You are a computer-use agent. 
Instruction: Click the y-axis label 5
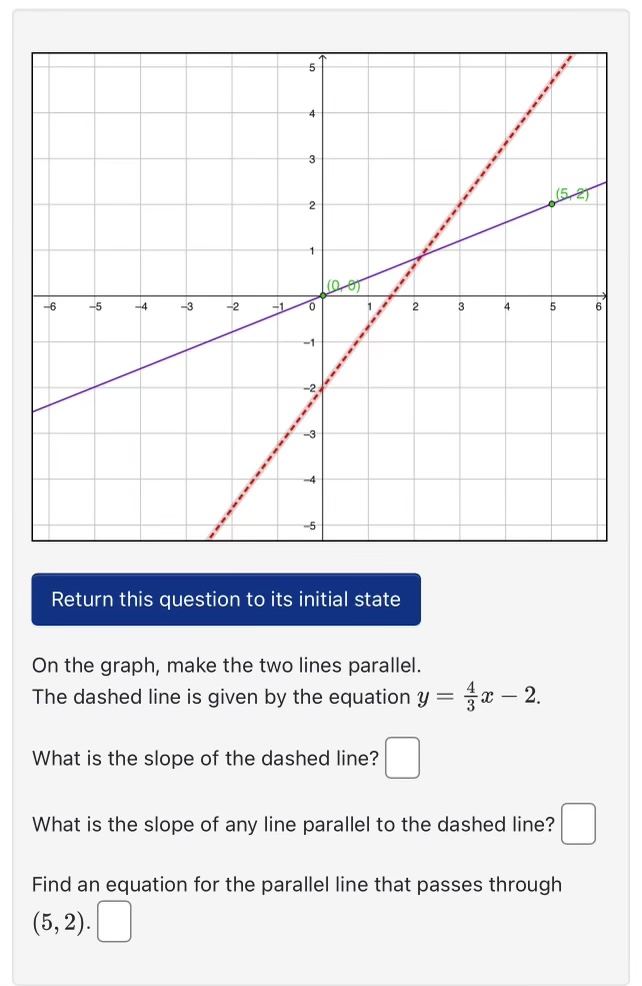tap(313, 67)
